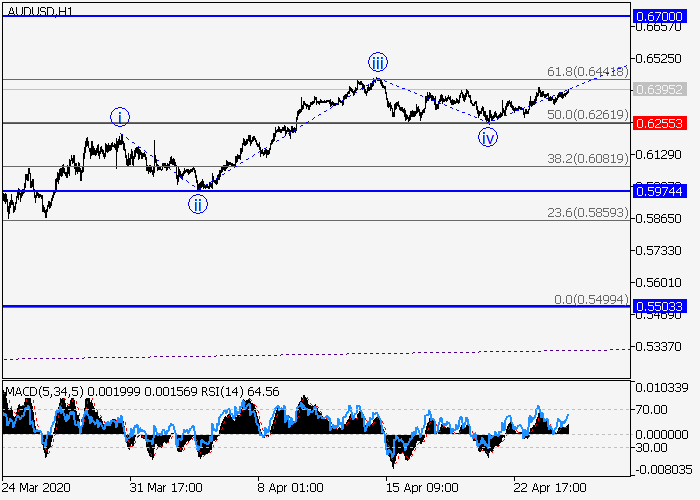Image resolution: width=700 pixels, height=500 pixels.
Task: Select the 0.62553 price level tag
Action: (659, 123)
